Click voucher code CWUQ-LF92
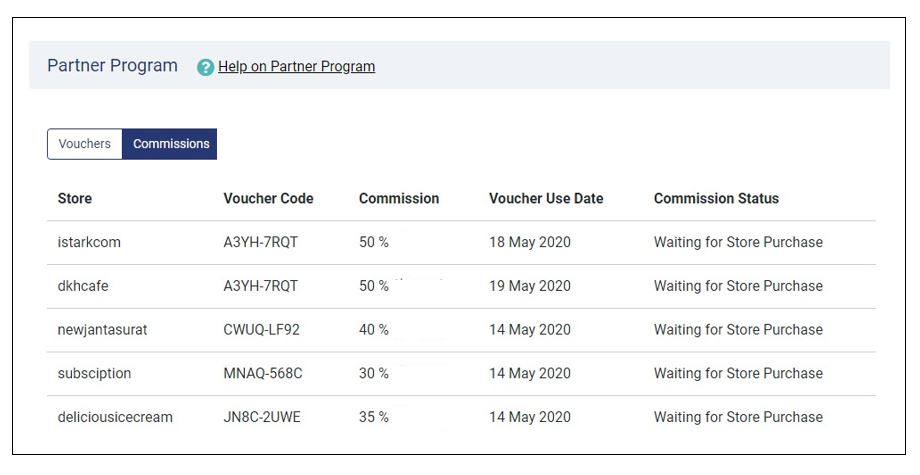 pos(261,330)
